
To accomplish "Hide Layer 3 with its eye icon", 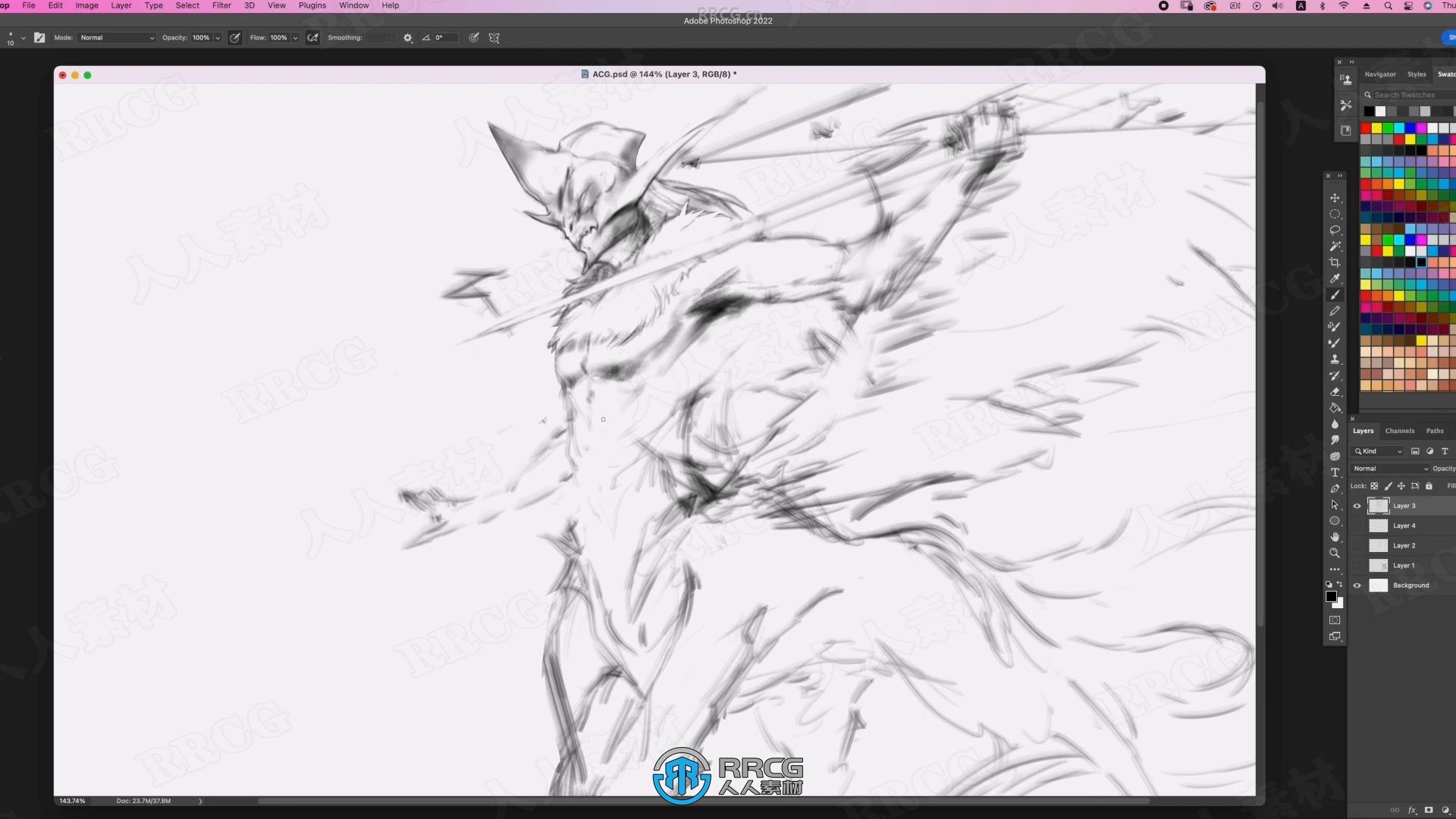I will 1357,506.
